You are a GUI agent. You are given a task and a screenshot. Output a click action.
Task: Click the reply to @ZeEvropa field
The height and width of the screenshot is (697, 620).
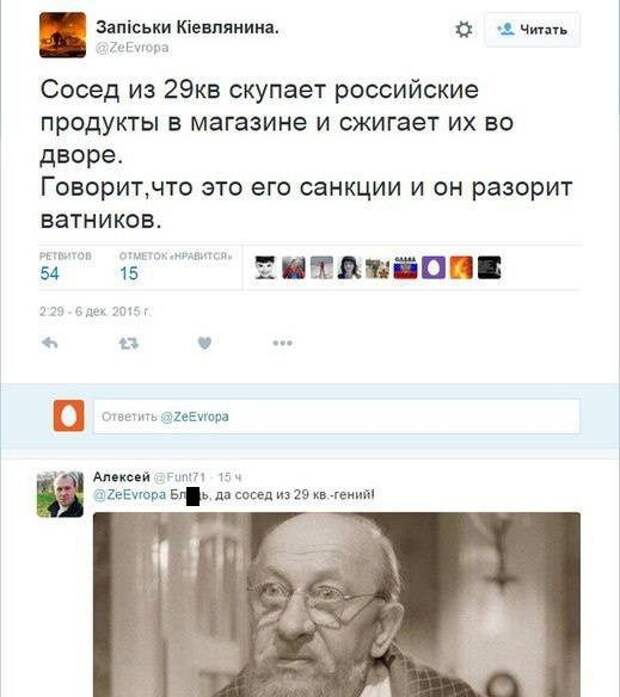point(336,417)
